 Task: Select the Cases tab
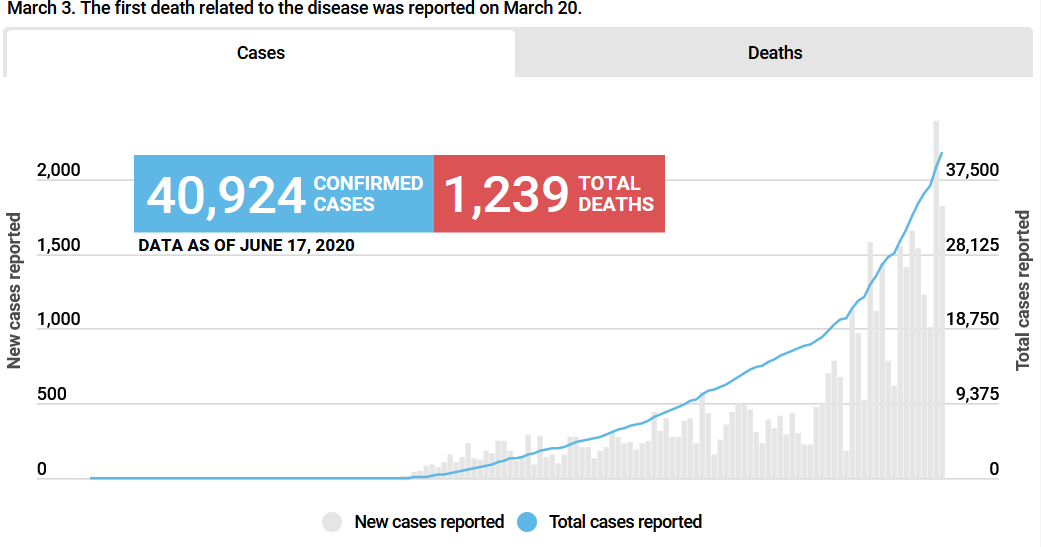click(260, 53)
